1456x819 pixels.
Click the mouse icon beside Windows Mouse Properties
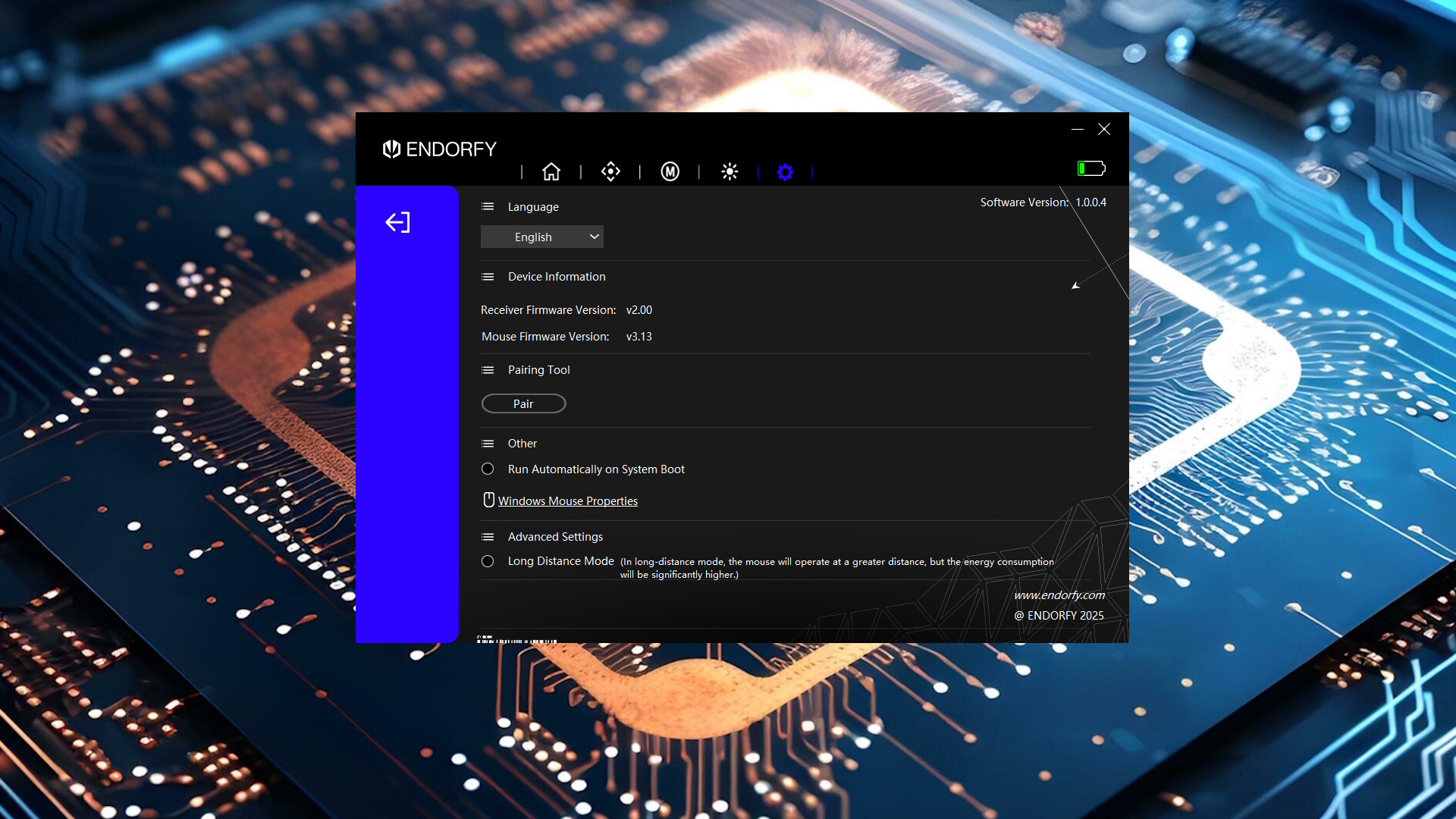coord(488,500)
